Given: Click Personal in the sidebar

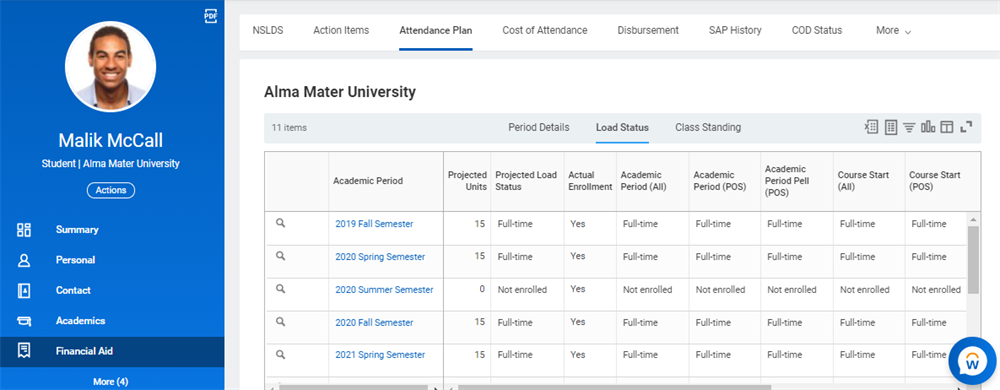Looking at the screenshot, I should coord(75,260).
